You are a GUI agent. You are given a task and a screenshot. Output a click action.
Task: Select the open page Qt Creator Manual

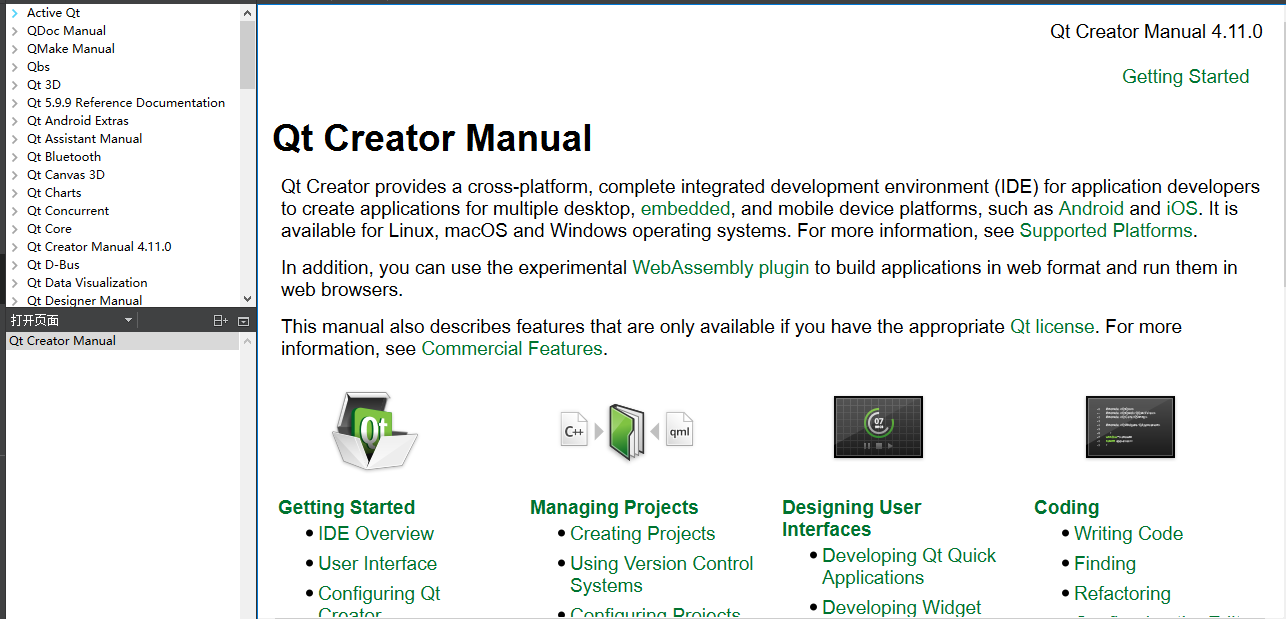click(x=123, y=341)
